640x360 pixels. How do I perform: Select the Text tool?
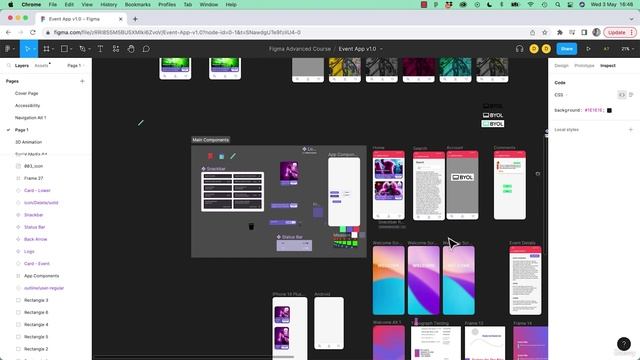100,49
